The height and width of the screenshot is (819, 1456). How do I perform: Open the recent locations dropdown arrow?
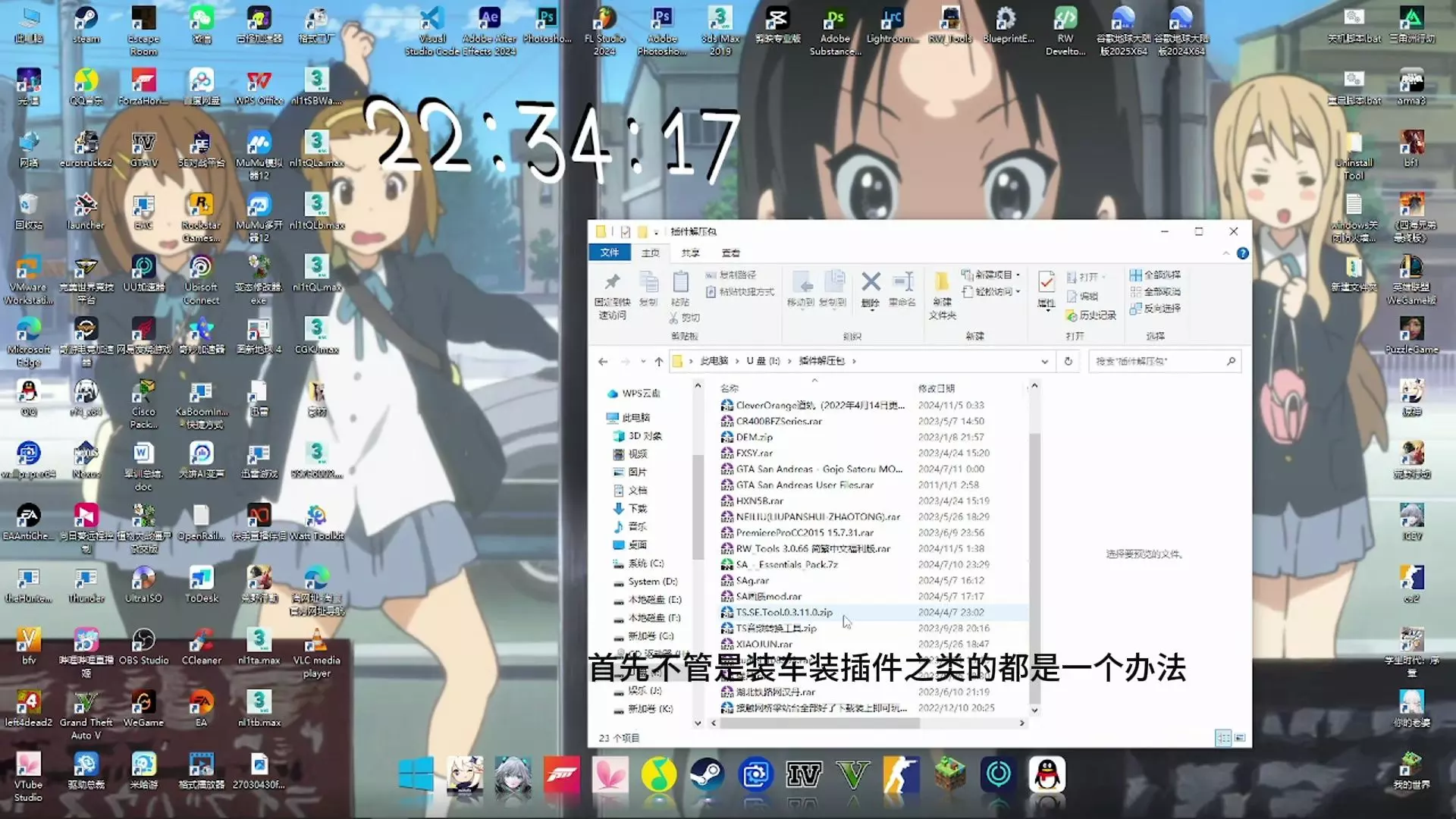coord(643,362)
